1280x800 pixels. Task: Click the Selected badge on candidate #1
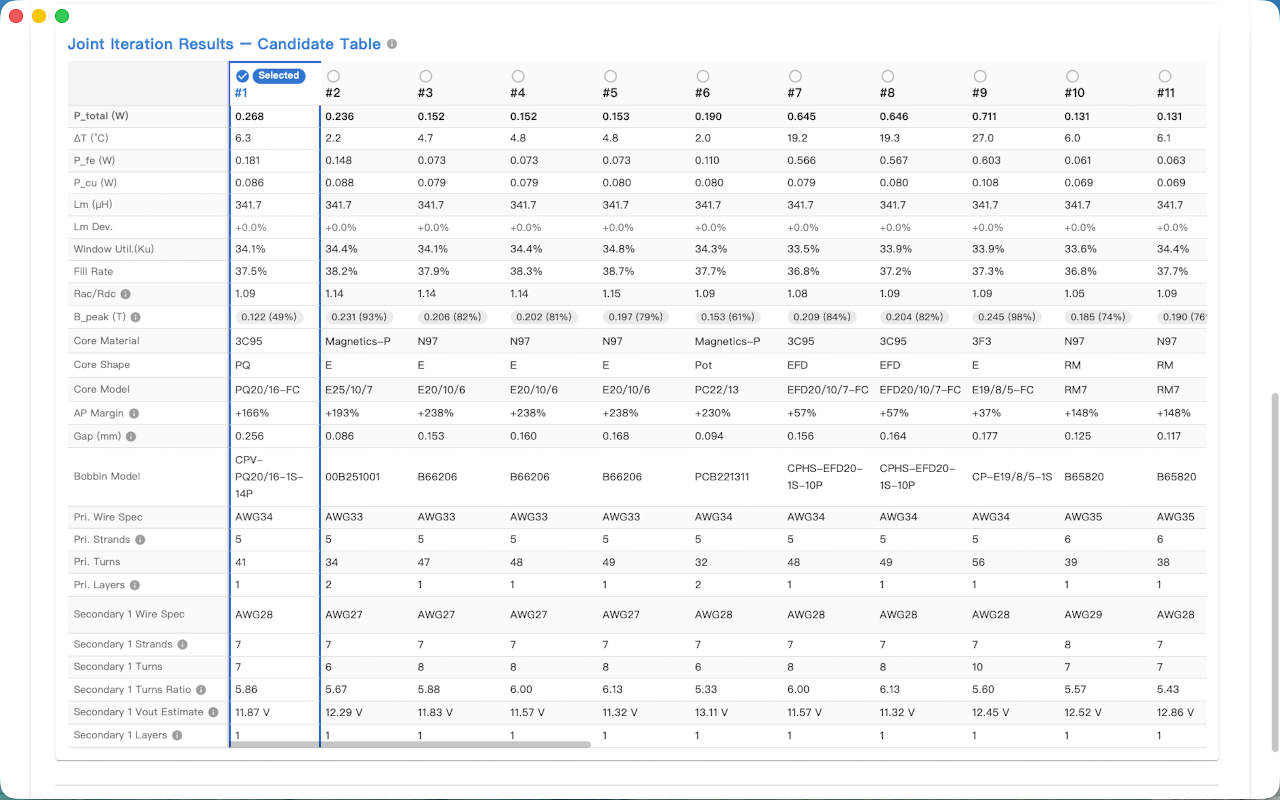click(x=279, y=76)
